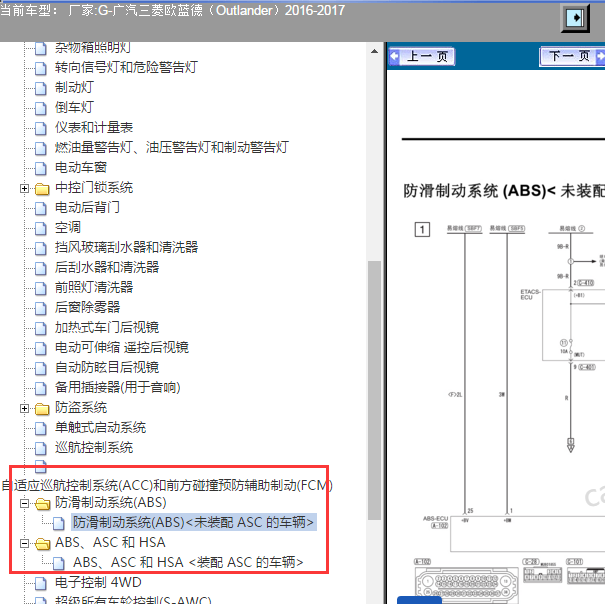Click the ABS-ECU label in the diagram
The image size is (605, 604).
[435, 518]
